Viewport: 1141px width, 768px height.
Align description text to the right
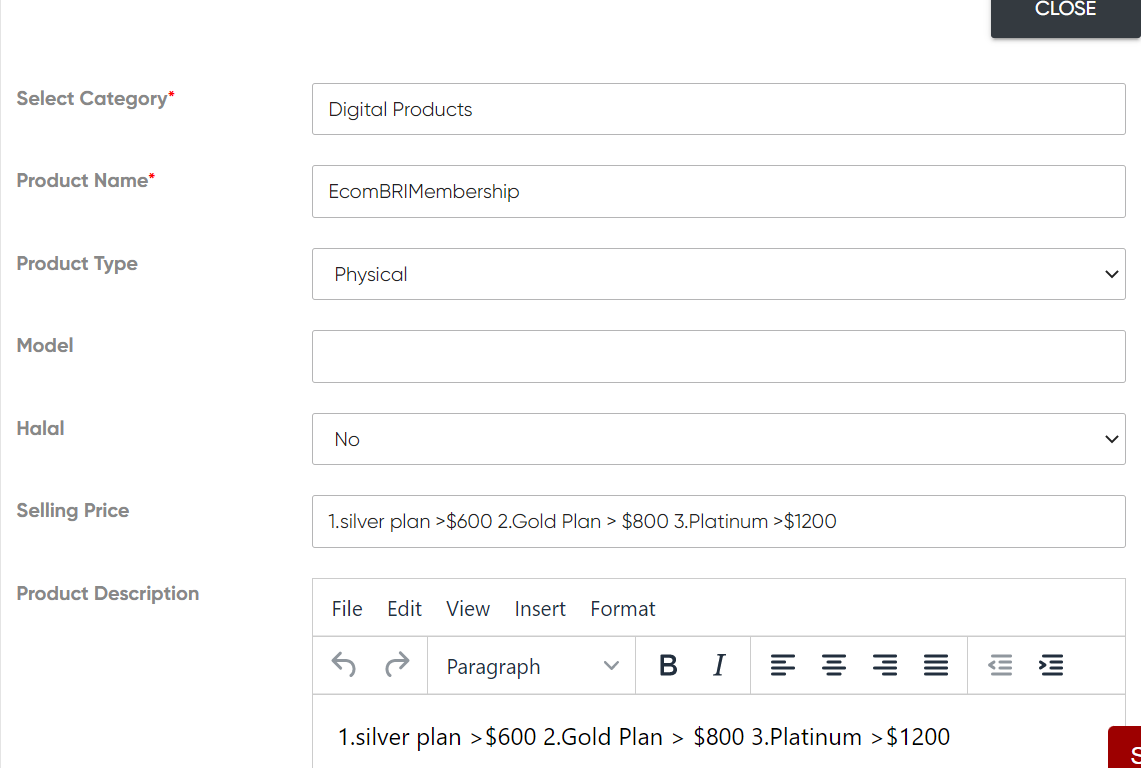coord(885,666)
